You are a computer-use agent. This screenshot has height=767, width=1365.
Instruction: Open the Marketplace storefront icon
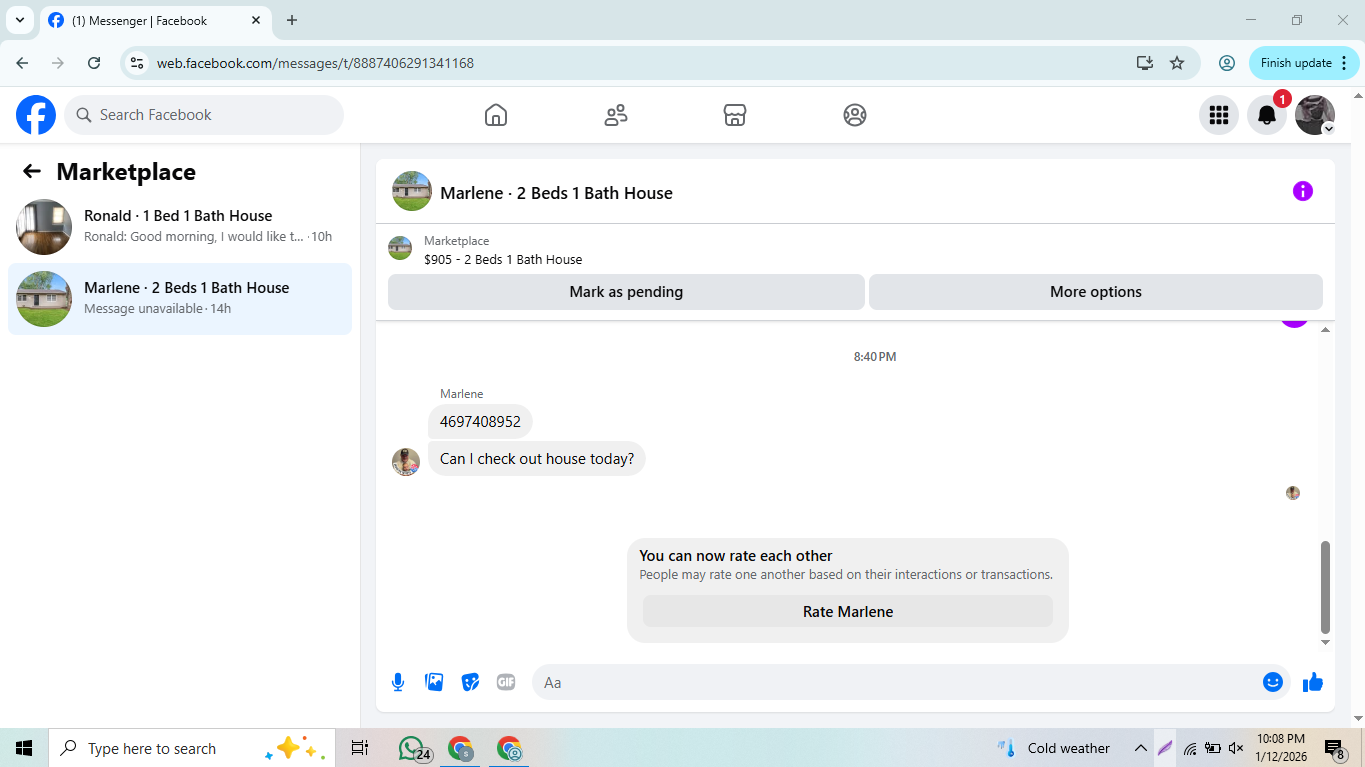[x=735, y=115]
